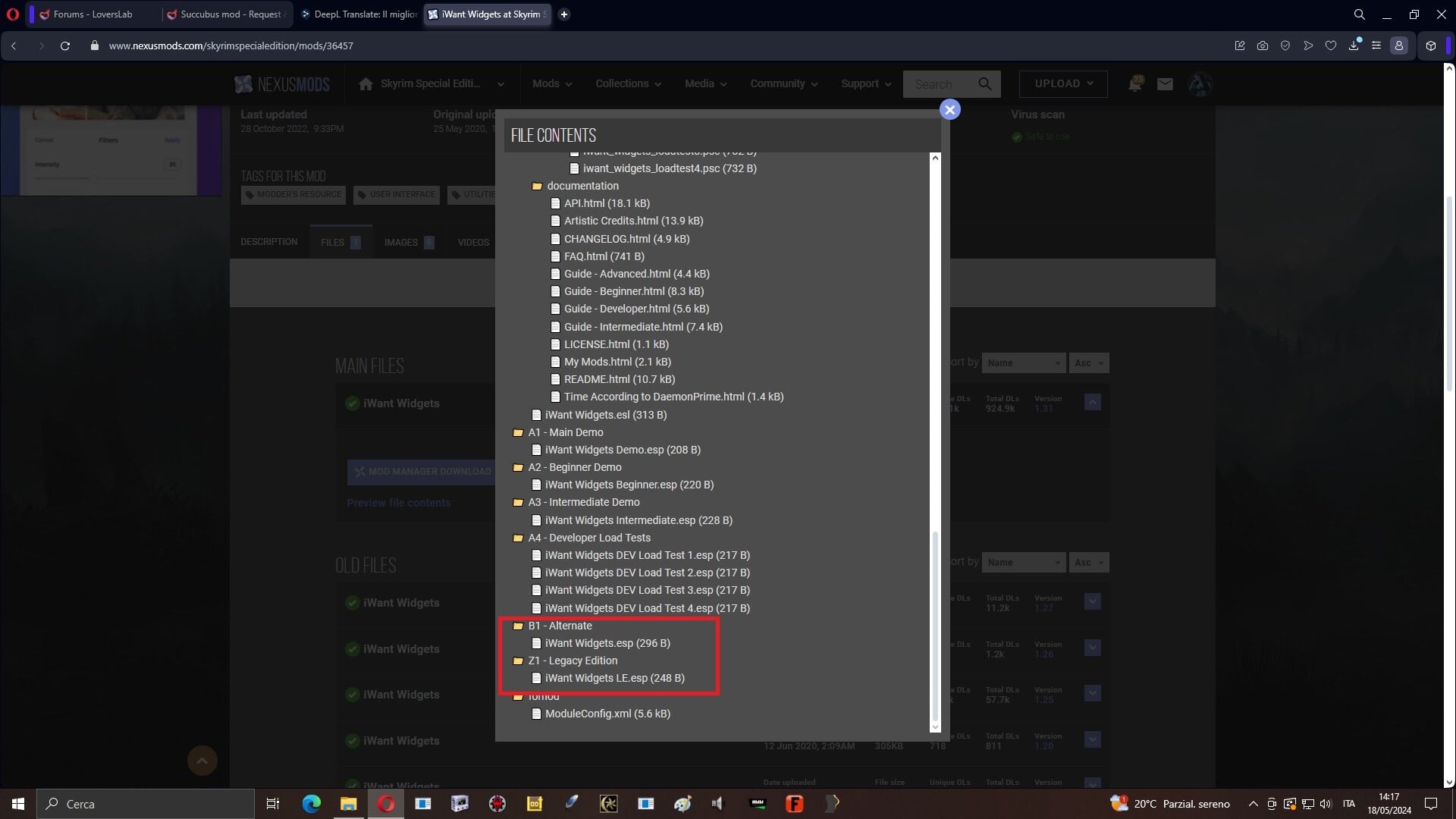Click the Opera snapshot camera icon

pos(1263,45)
